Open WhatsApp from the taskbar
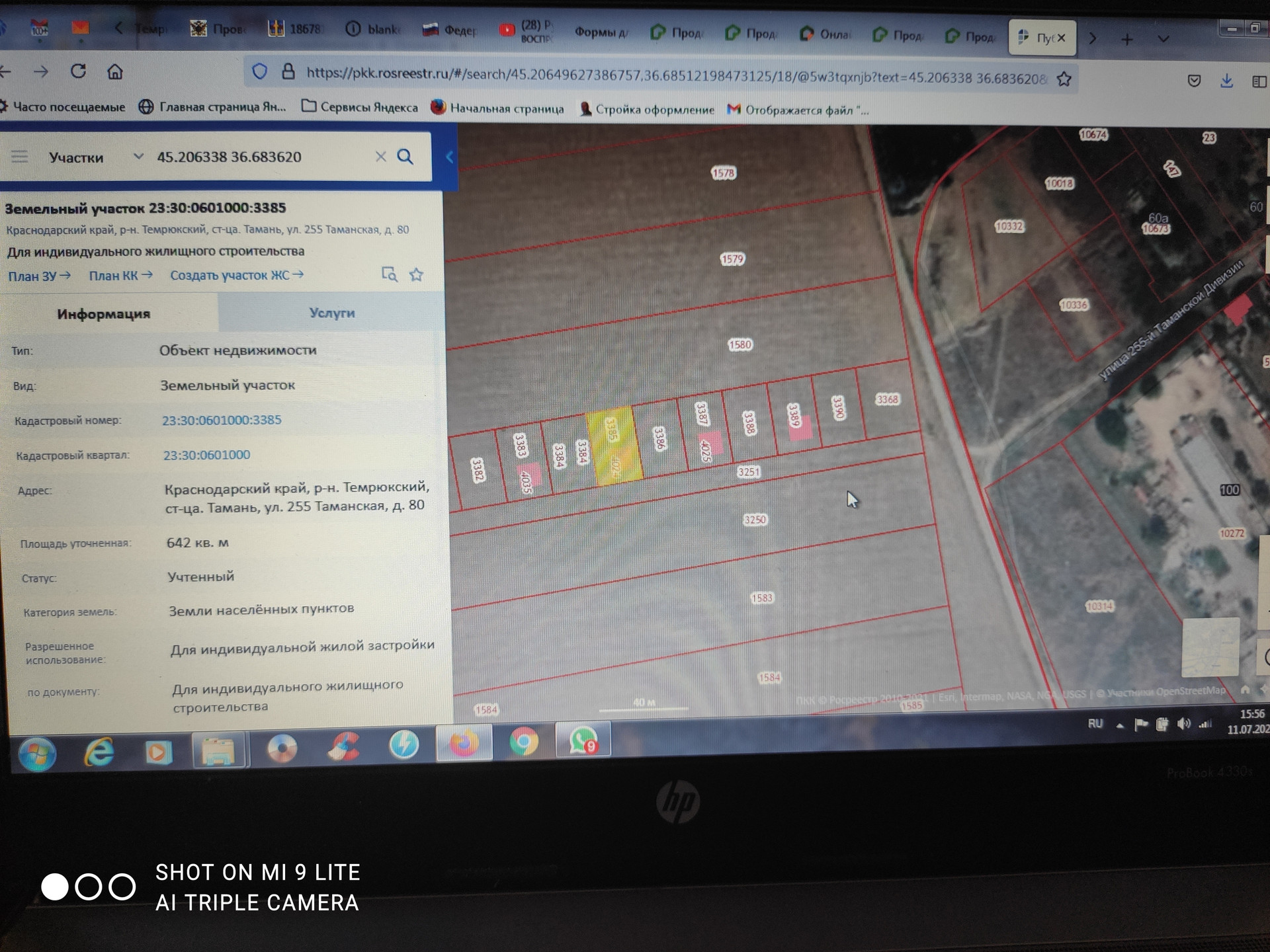This screenshot has width=1270, height=952. pos(583,740)
